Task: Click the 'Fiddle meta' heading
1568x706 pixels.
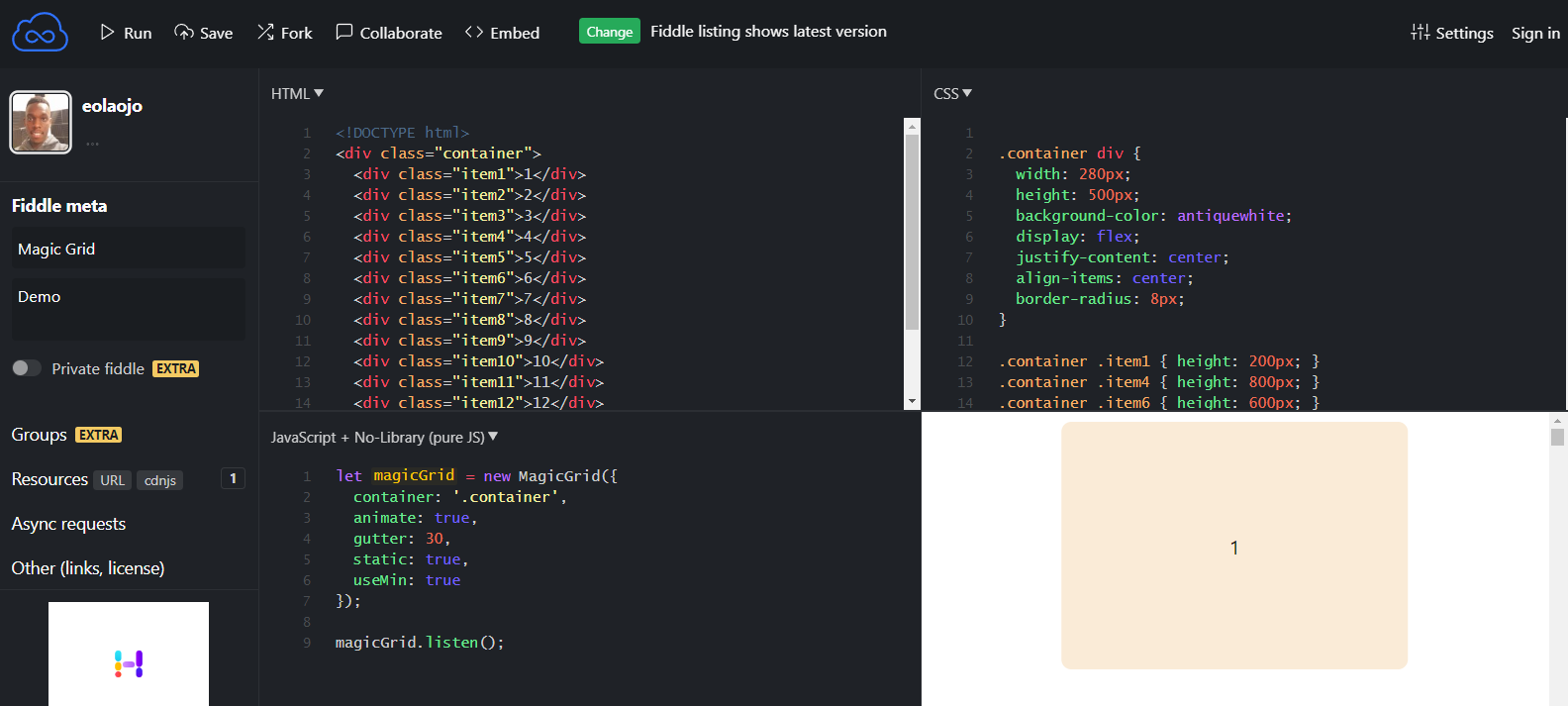Action: click(x=59, y=206)
